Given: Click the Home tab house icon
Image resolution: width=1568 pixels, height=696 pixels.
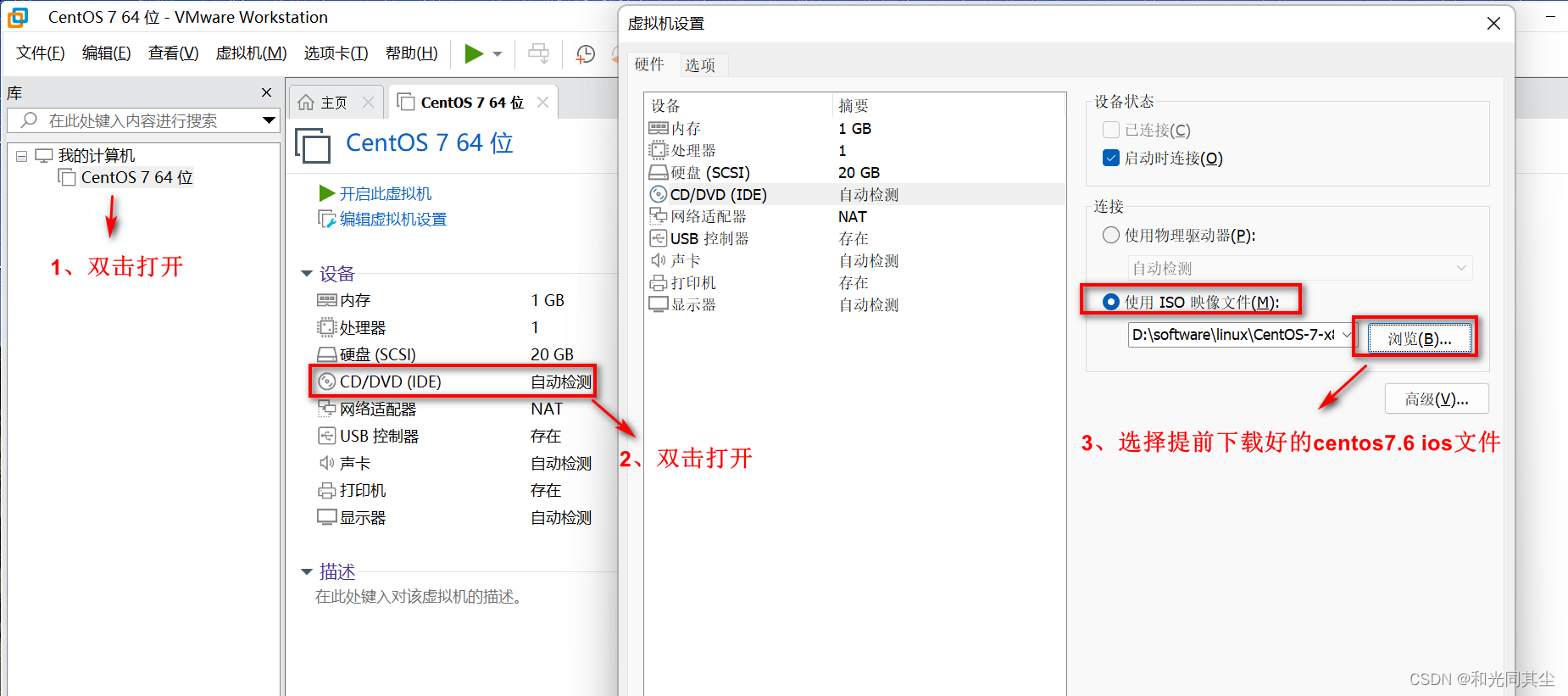Looking at the screenshot, I should [x=306, y=103].
